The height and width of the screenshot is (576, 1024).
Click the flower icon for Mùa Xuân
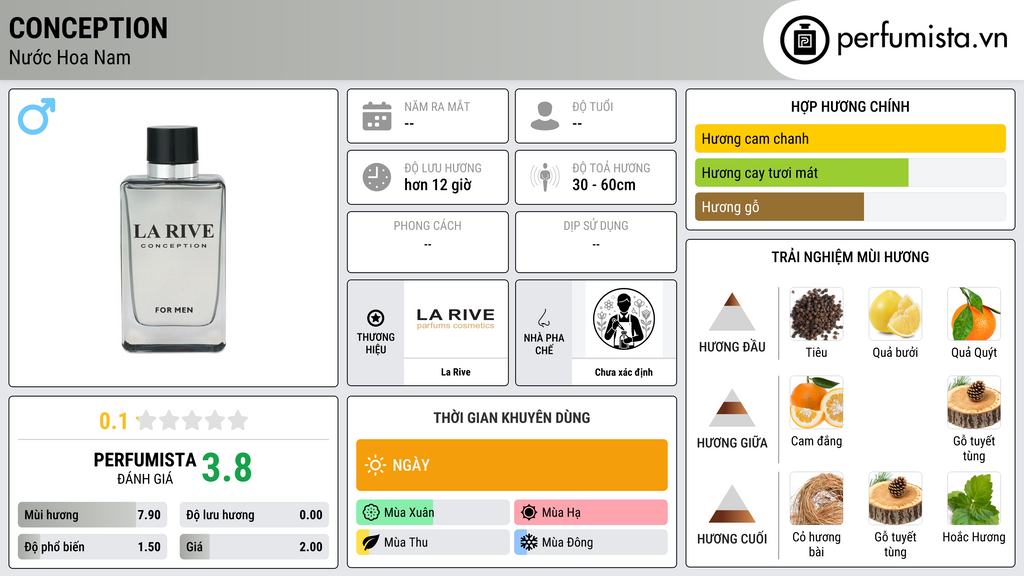[x=371, y=512]
